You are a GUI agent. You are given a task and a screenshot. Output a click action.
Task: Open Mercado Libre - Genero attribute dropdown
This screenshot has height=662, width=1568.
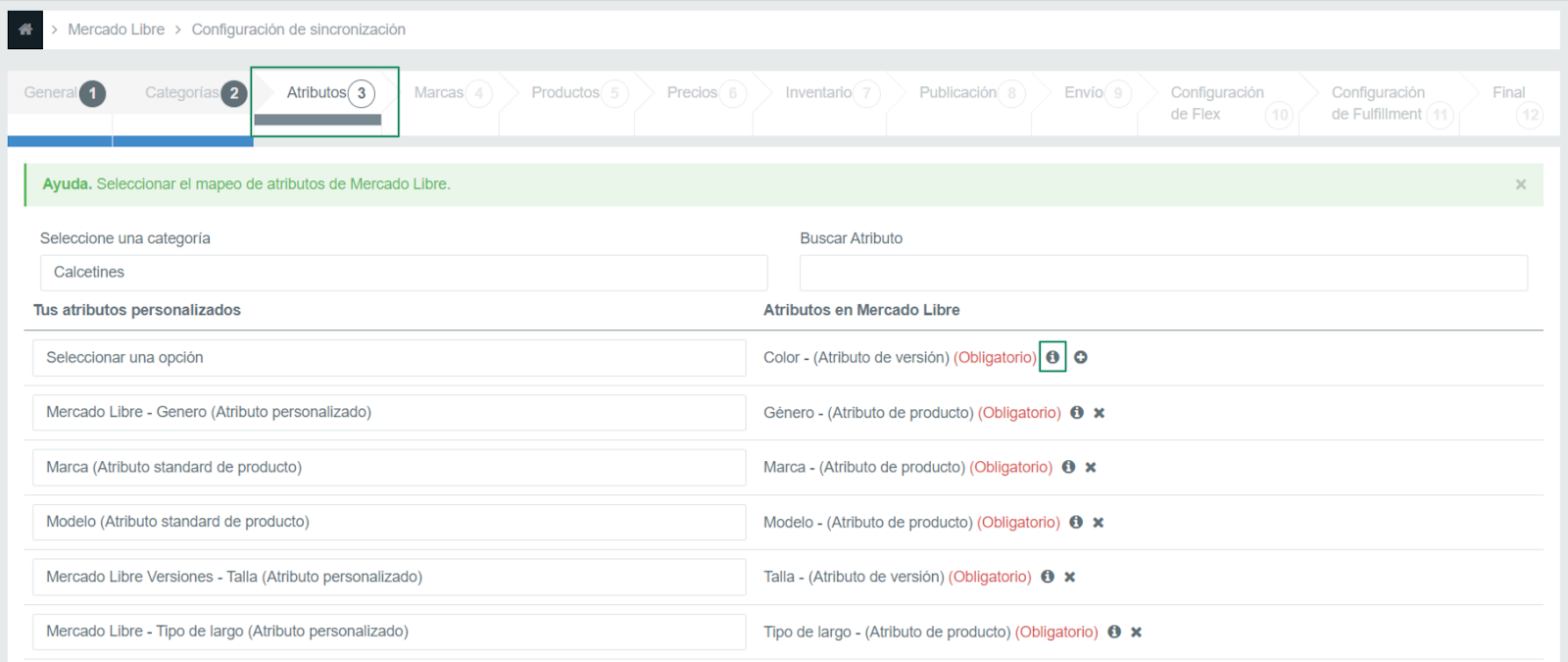tap(389, 413)
